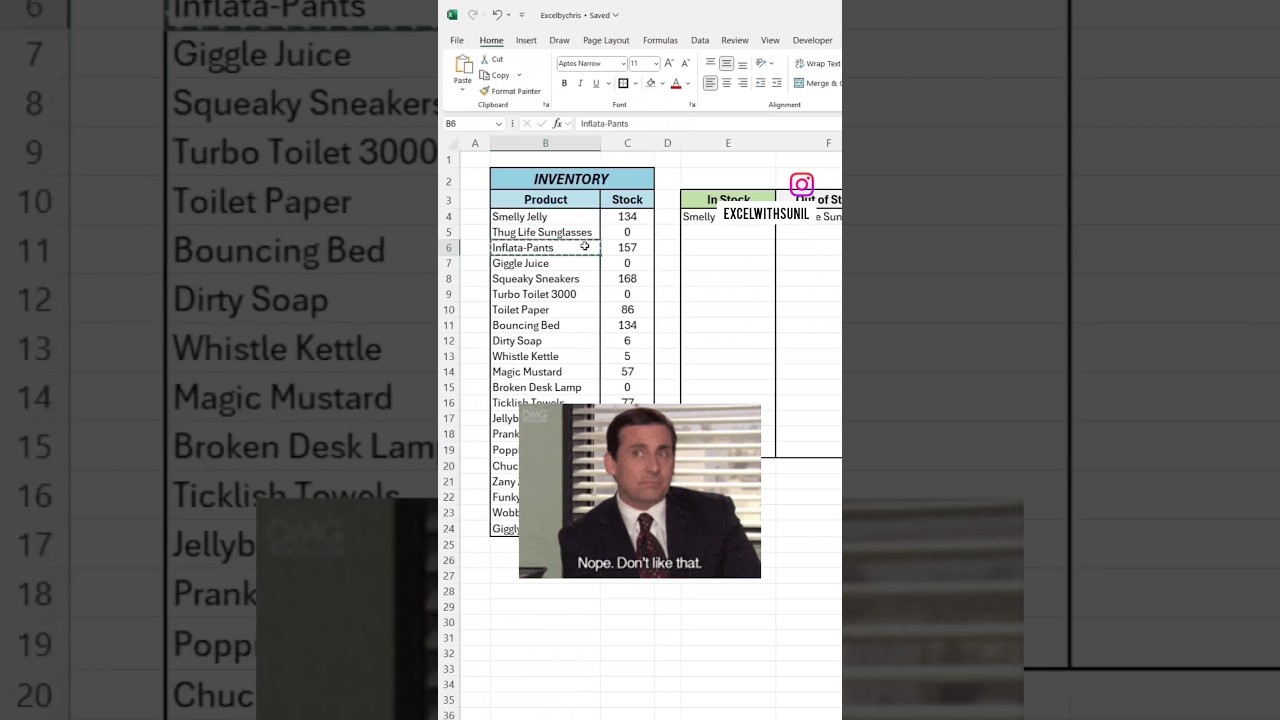Open the Name Box dropdown arrow
This screenshot has width=1280, height=720.
click(499, 124)
